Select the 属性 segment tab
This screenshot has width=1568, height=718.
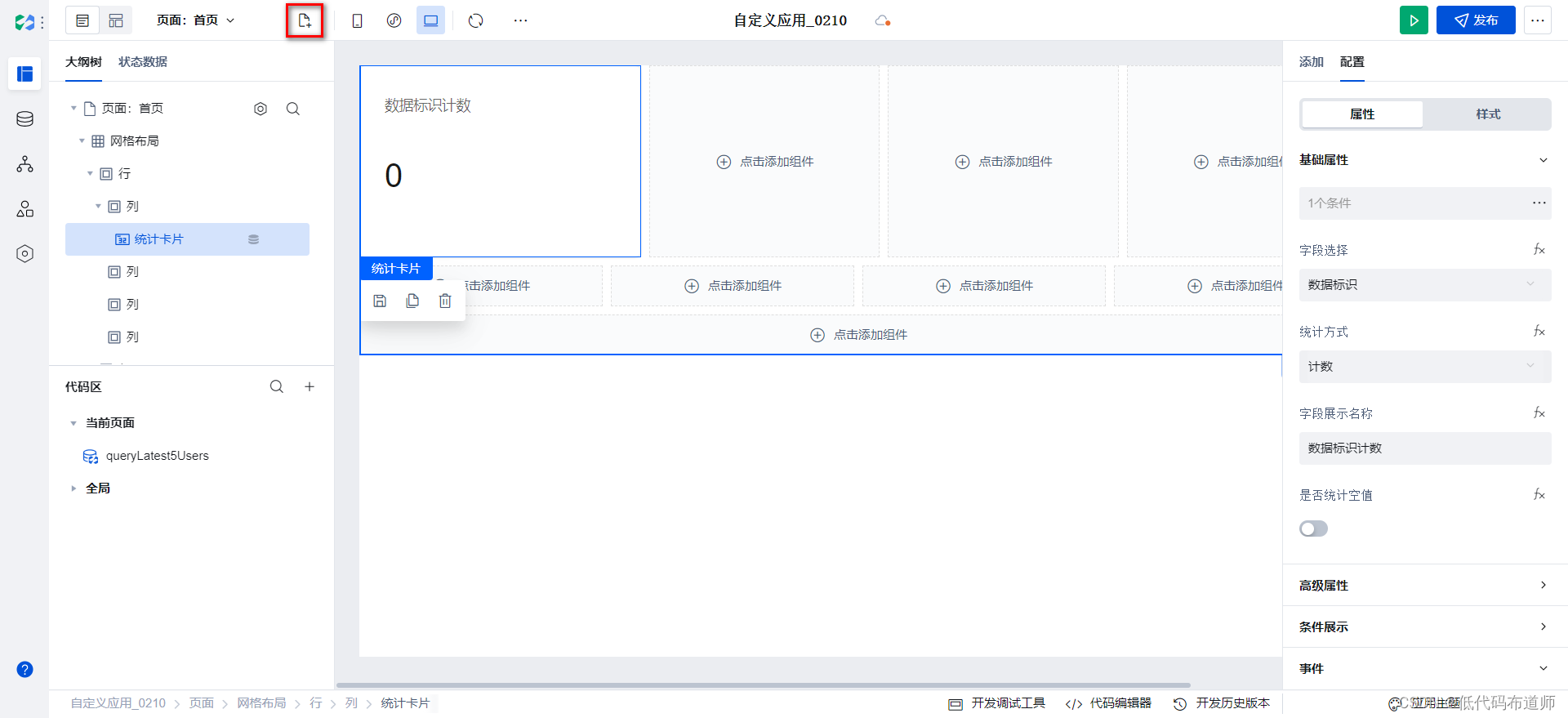click(x=1362, y=114)
